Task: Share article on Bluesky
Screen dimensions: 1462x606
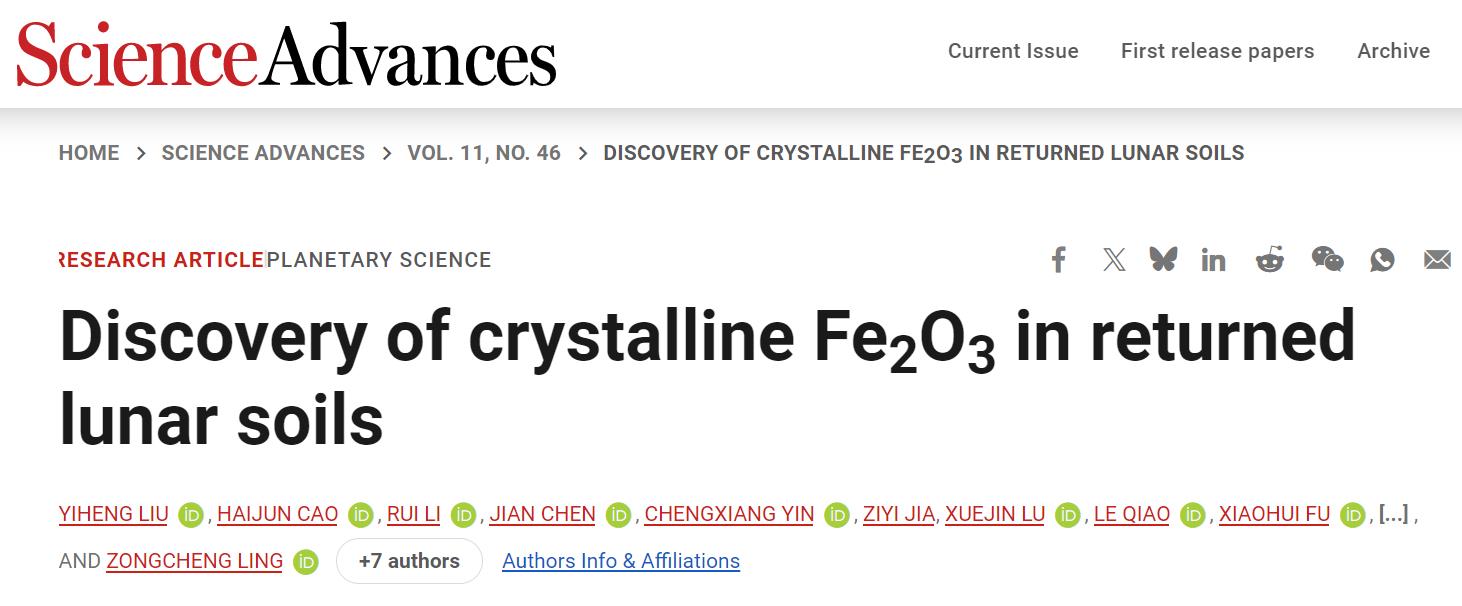Action: [x=1163, y=260]
